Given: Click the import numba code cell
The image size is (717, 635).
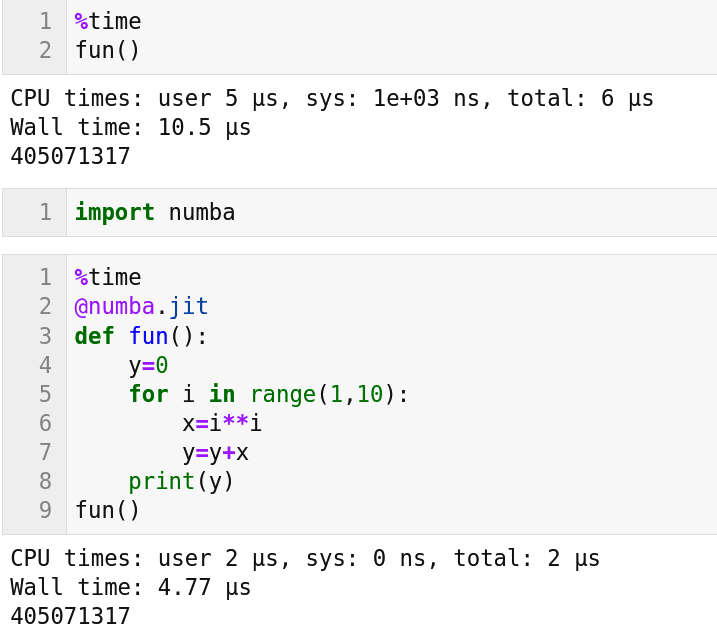Looking at the screenshot, I should point(155,212).
